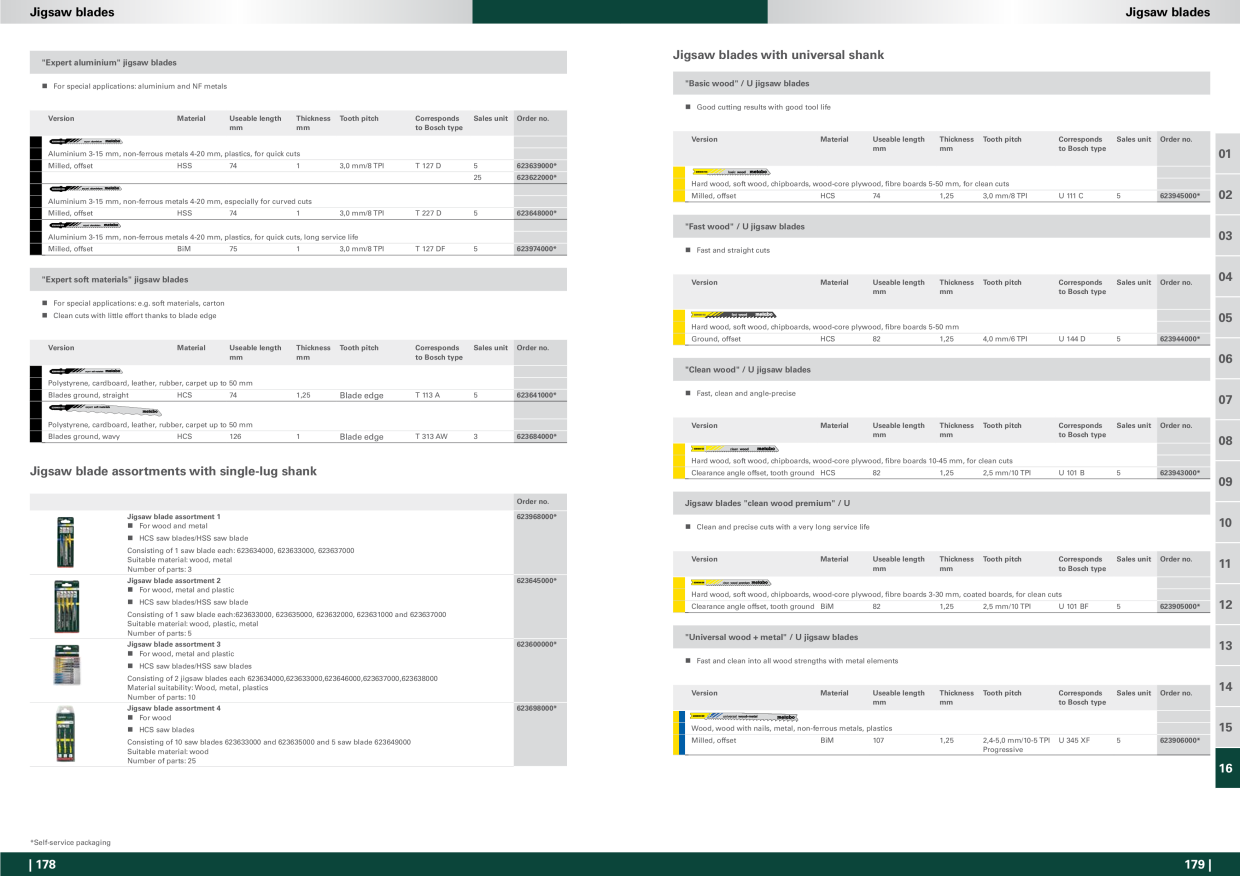Jump to chapter tab 02

point(1227,195)
